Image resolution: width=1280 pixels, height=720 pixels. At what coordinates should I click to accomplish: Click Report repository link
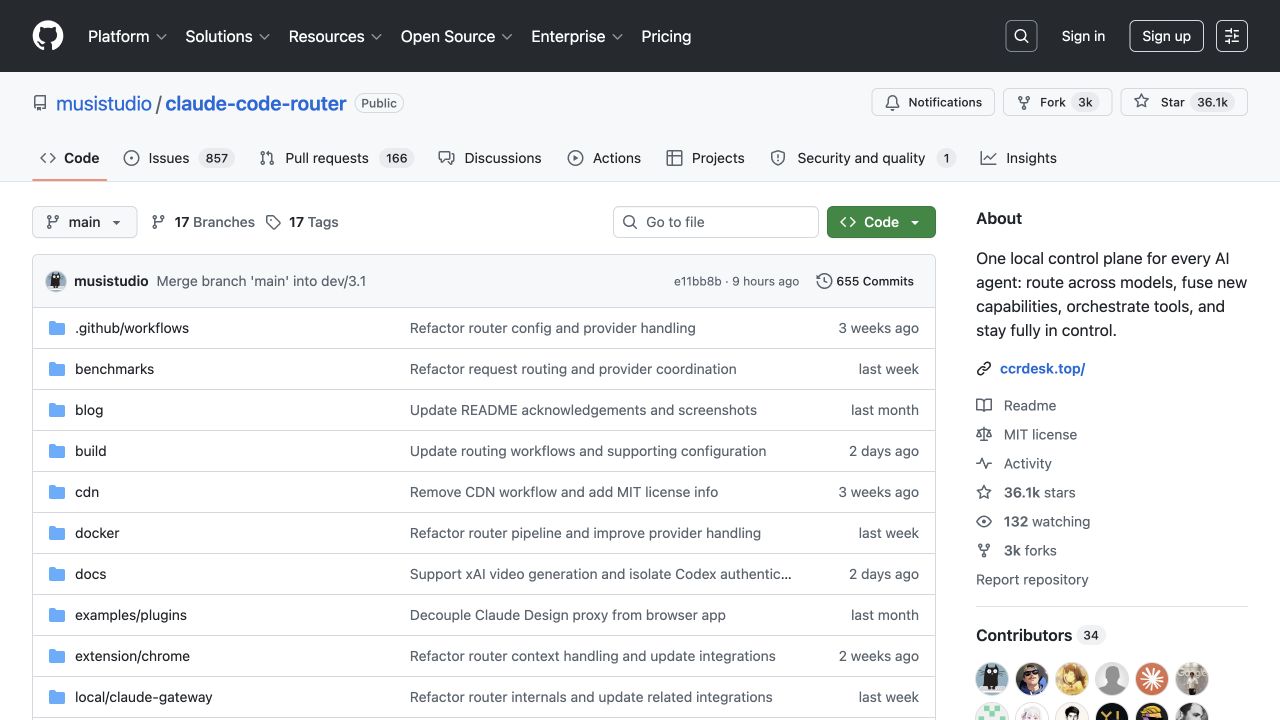[x=1032, y=579]
